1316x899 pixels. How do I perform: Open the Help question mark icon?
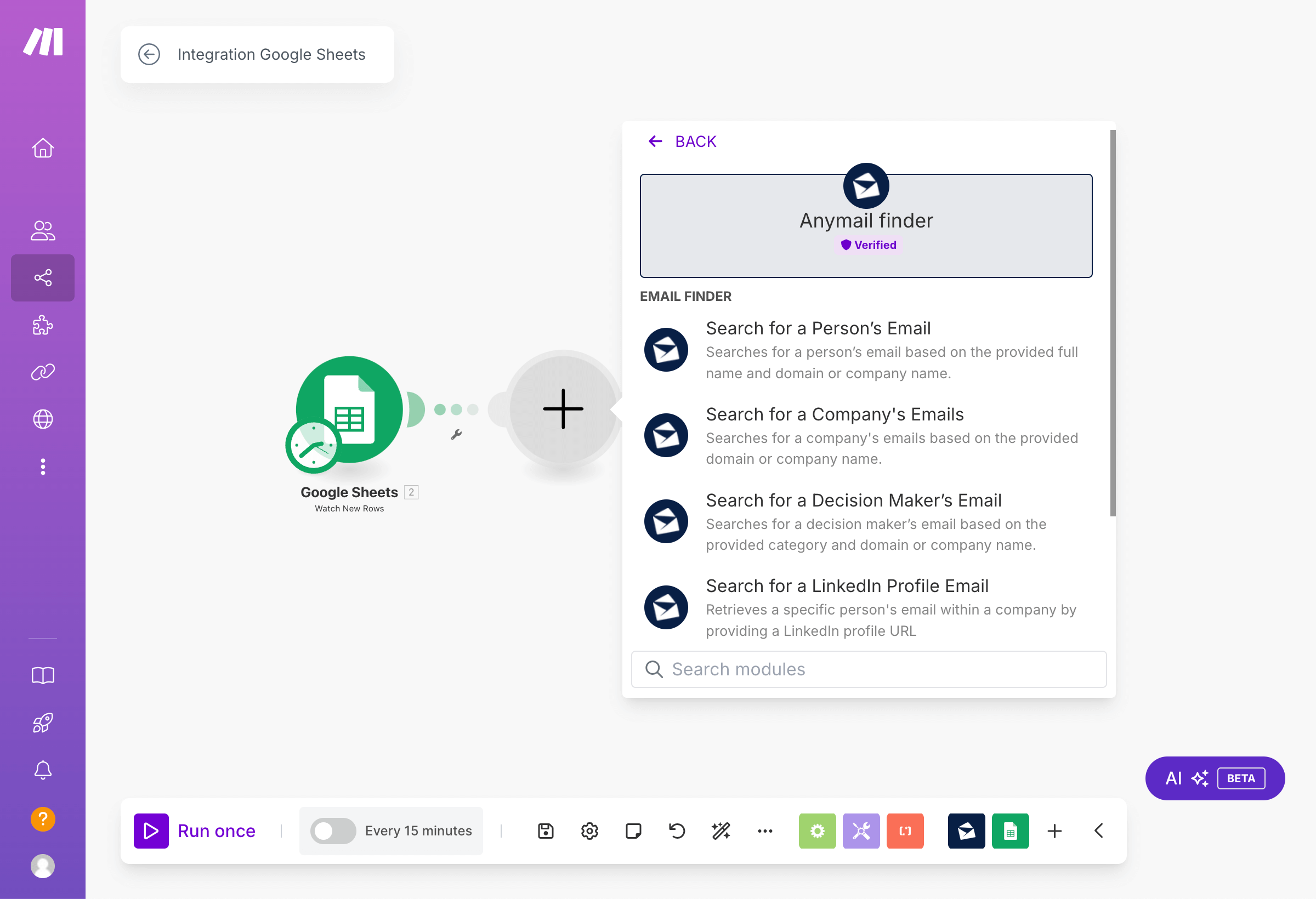(43, 818)
